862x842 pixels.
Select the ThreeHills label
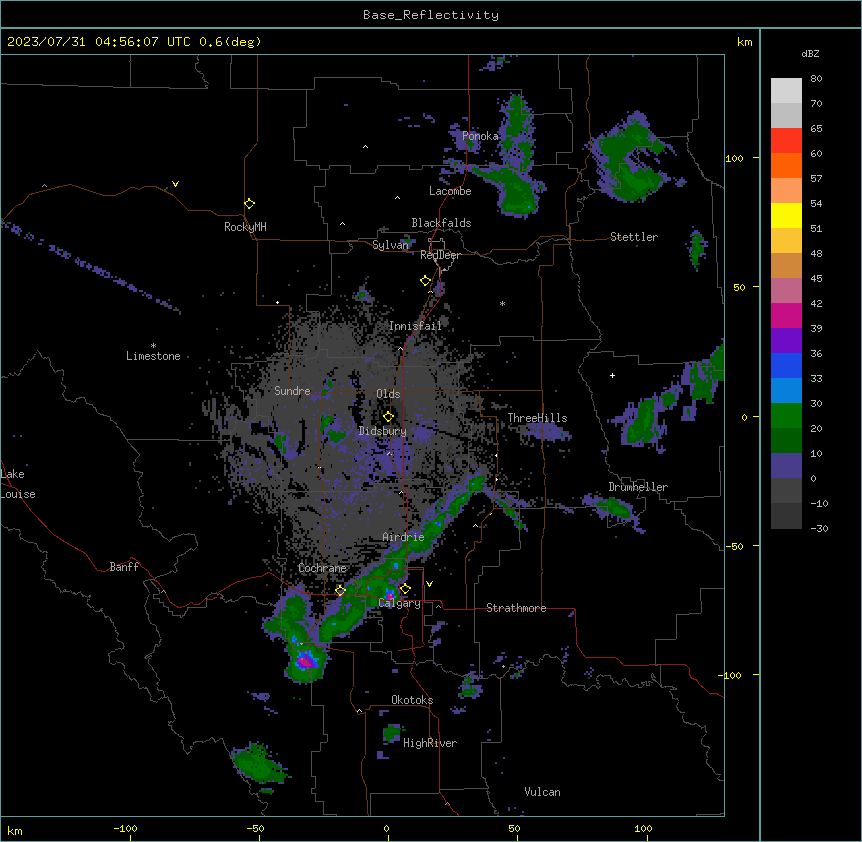tap(537, 418)
